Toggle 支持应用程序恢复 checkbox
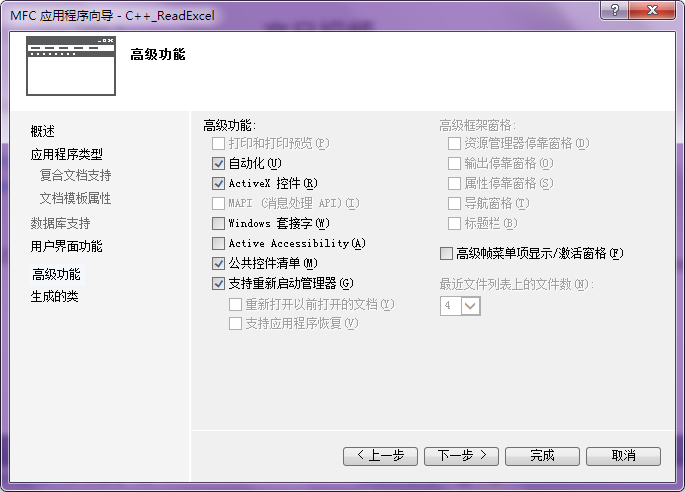The height and width of the screenshot is (492, 685). click(235, 324)
